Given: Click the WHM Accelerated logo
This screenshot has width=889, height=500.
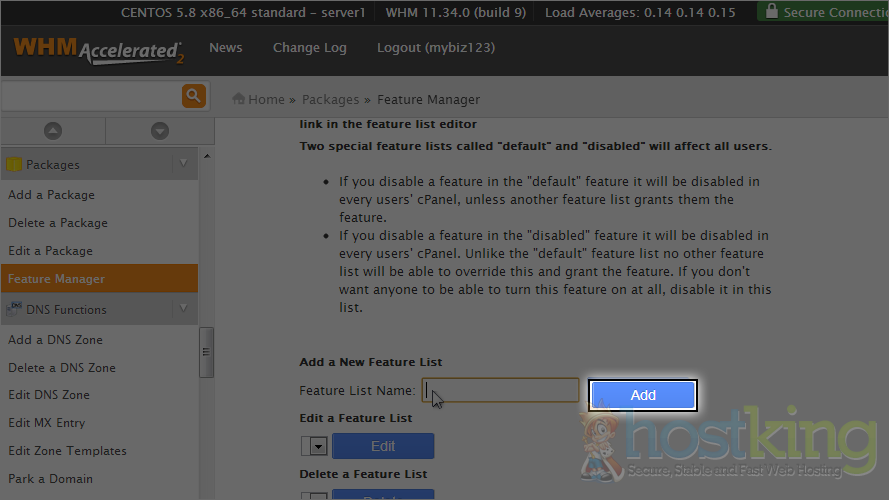Looking at the screenshot, I should (x=97, y=50).
